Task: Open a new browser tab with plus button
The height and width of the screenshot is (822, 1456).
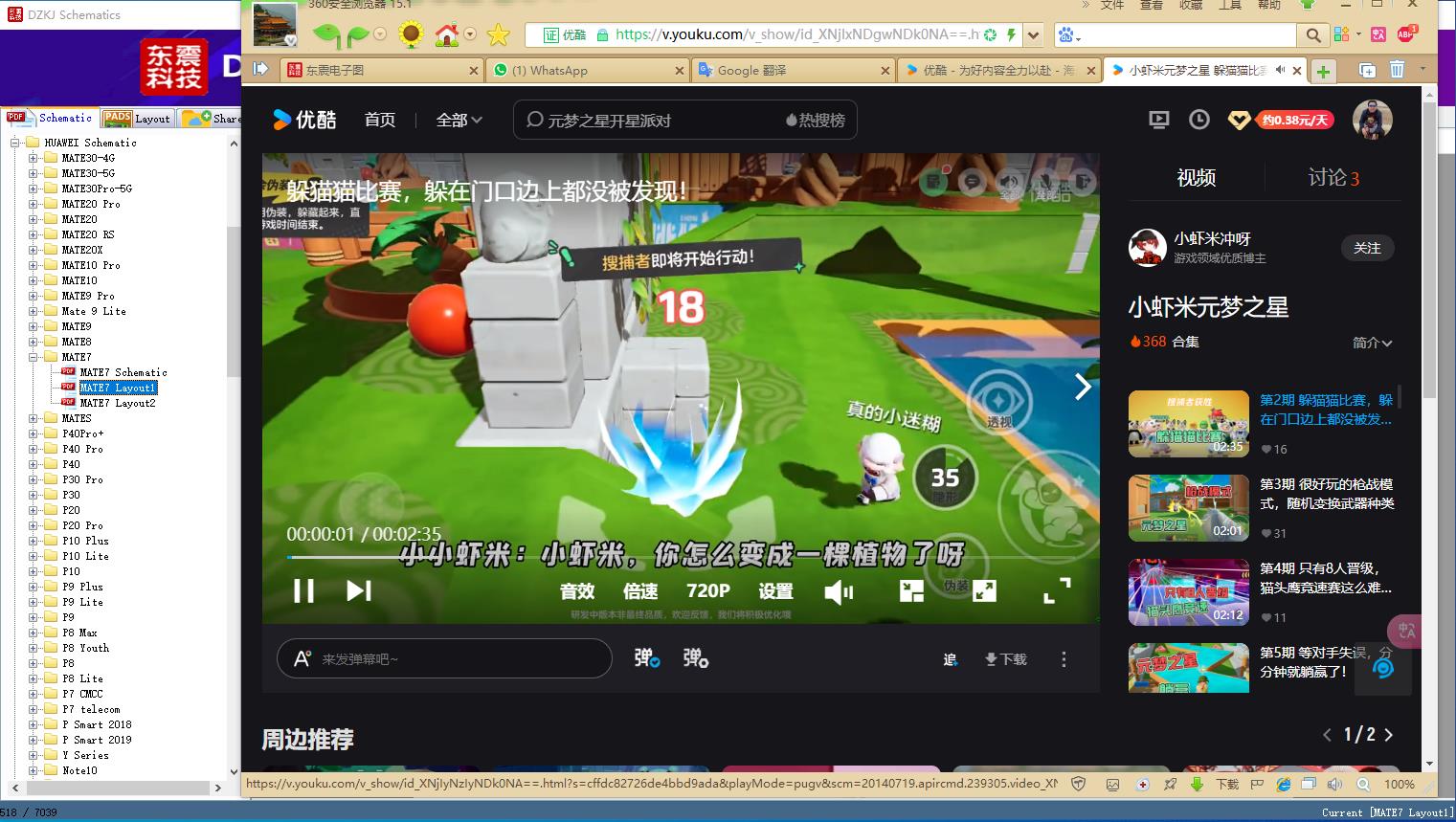Action: tap(1323, 71)
